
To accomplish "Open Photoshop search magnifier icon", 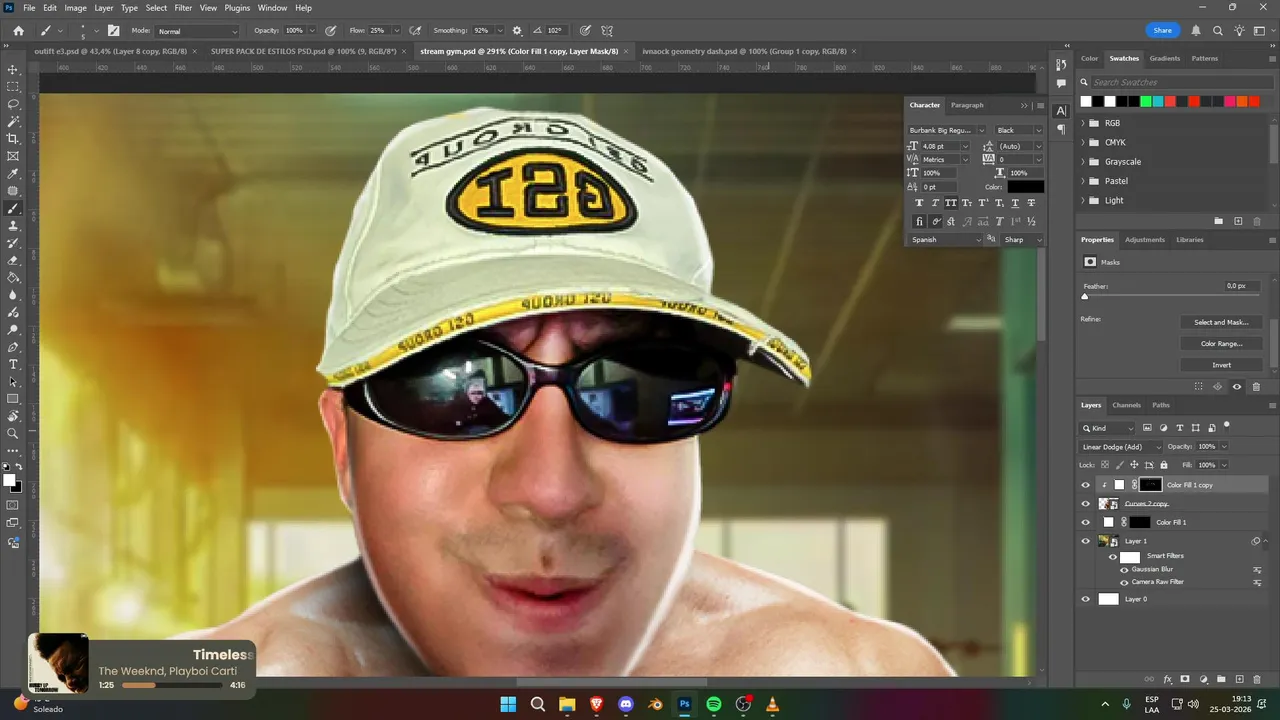I will click(1217, 31).
